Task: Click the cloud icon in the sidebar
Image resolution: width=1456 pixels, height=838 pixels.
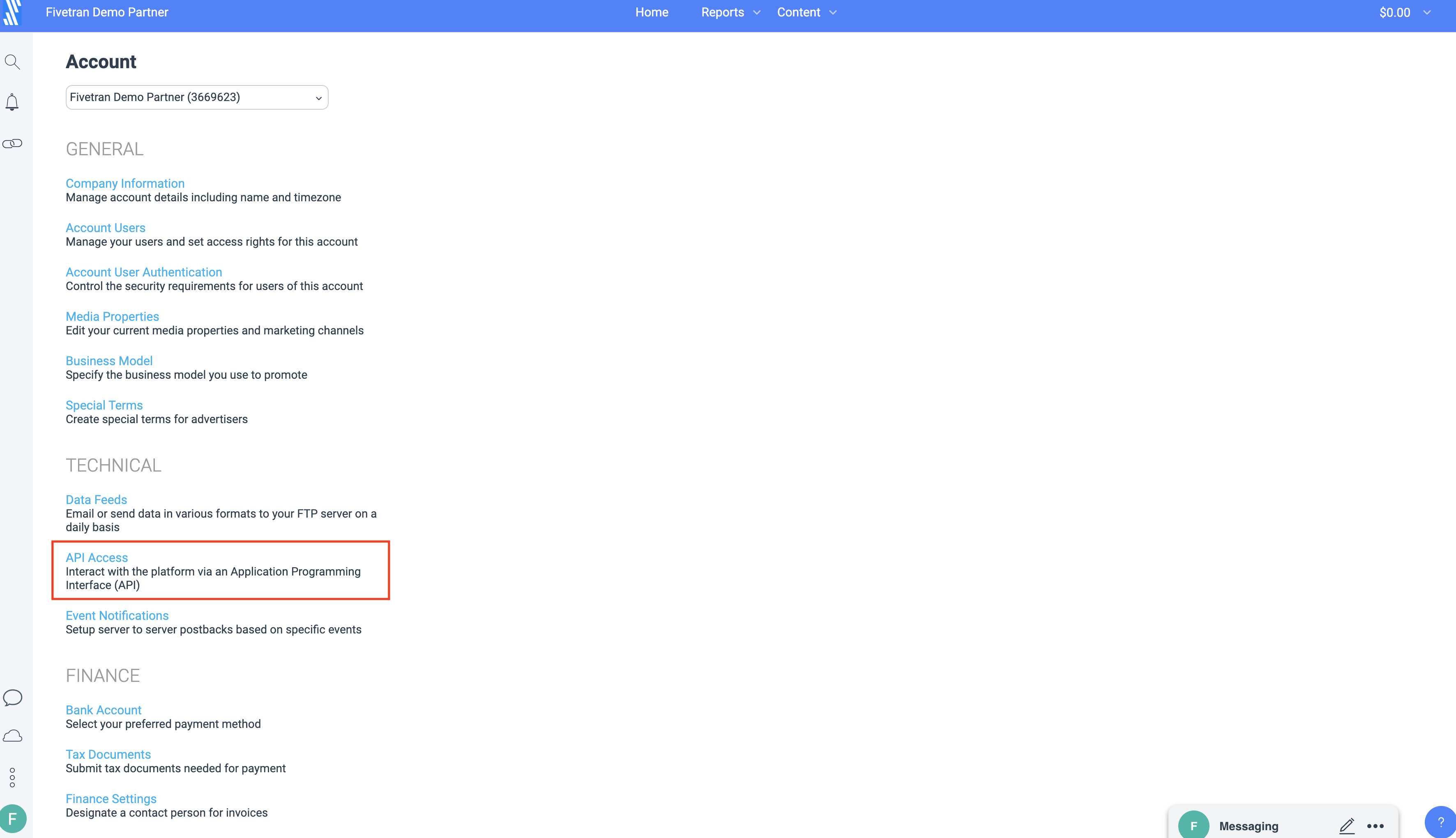Action: click(13, 736)
